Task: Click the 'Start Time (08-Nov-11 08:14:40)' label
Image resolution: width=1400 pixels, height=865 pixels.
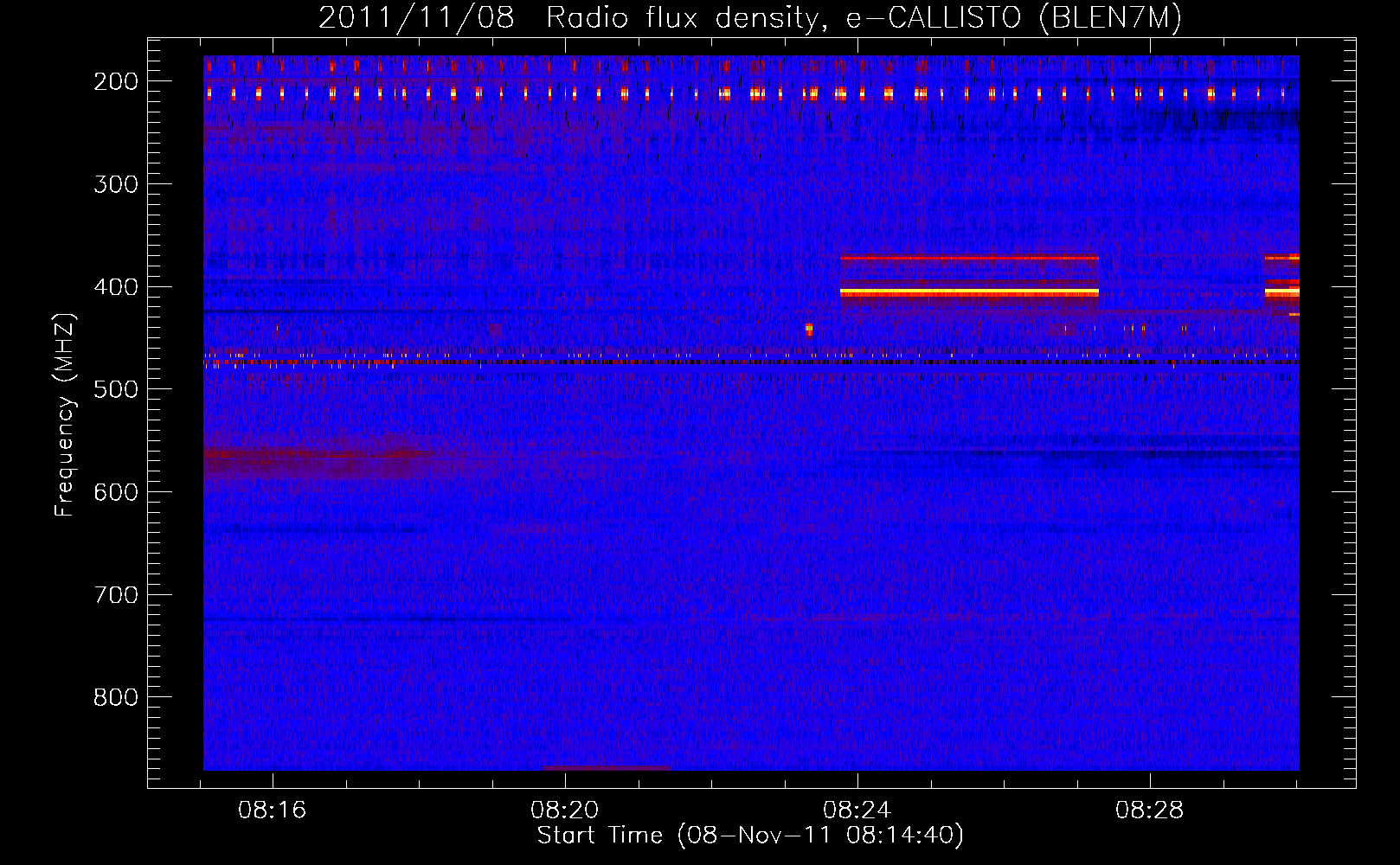Action: coord(750,836)
